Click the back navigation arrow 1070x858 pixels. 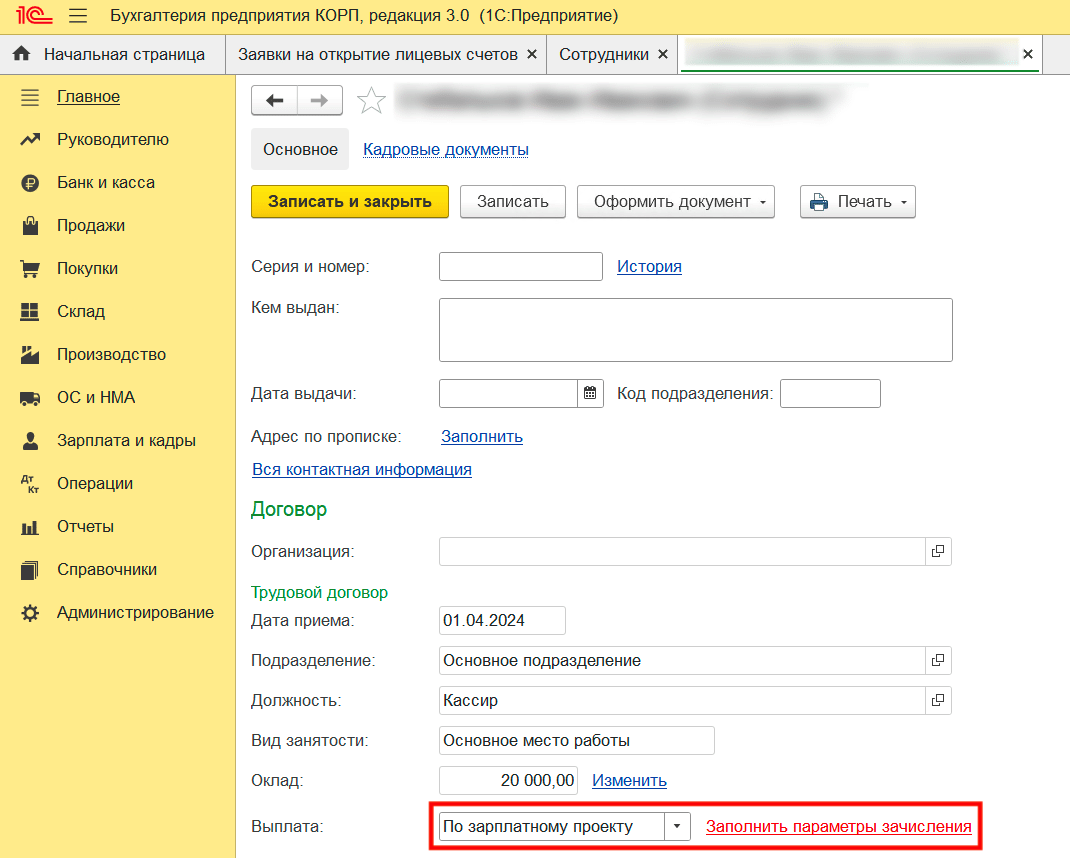[274, 100]
